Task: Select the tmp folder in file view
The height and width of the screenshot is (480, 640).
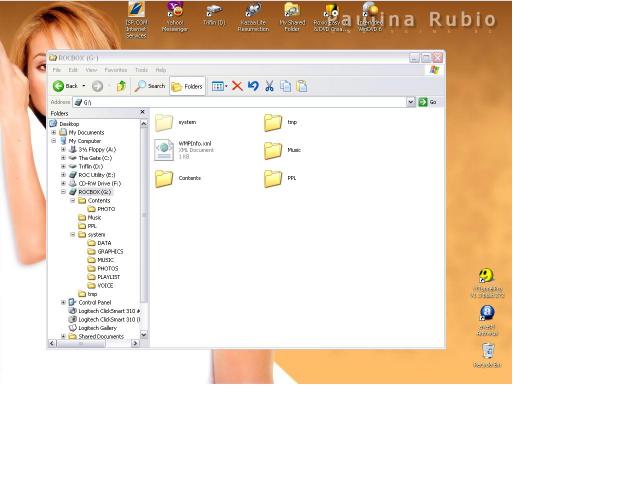Action: [x=280, y=122]
